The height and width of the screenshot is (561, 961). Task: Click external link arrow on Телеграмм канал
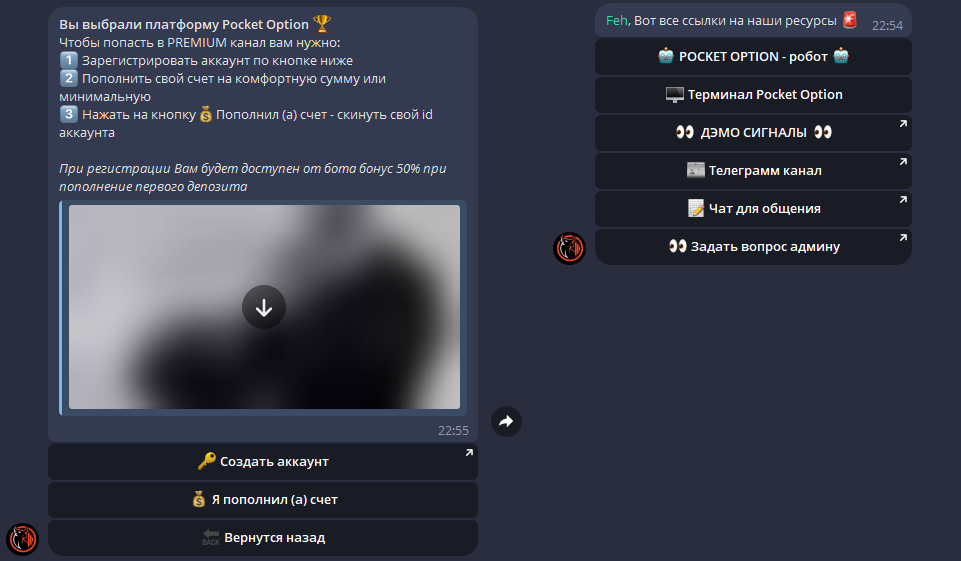tap(903, 162)
